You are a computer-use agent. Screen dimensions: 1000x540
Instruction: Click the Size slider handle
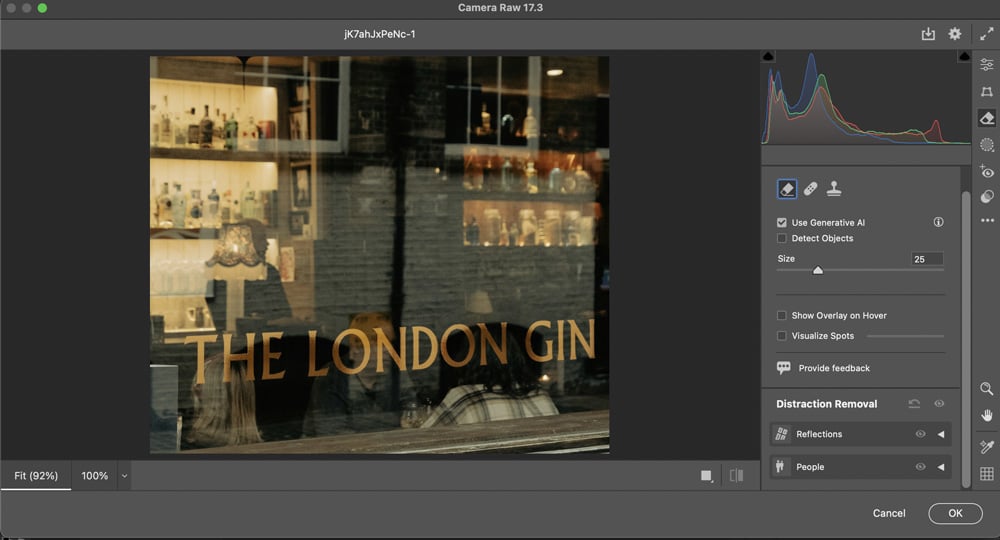(818, 270)
